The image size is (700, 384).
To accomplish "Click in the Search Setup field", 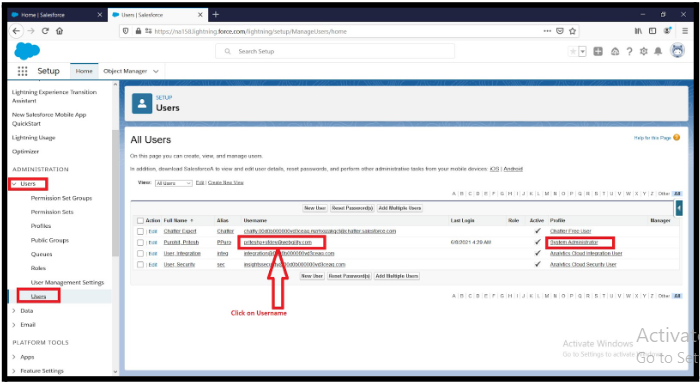I will coord(335,51).
